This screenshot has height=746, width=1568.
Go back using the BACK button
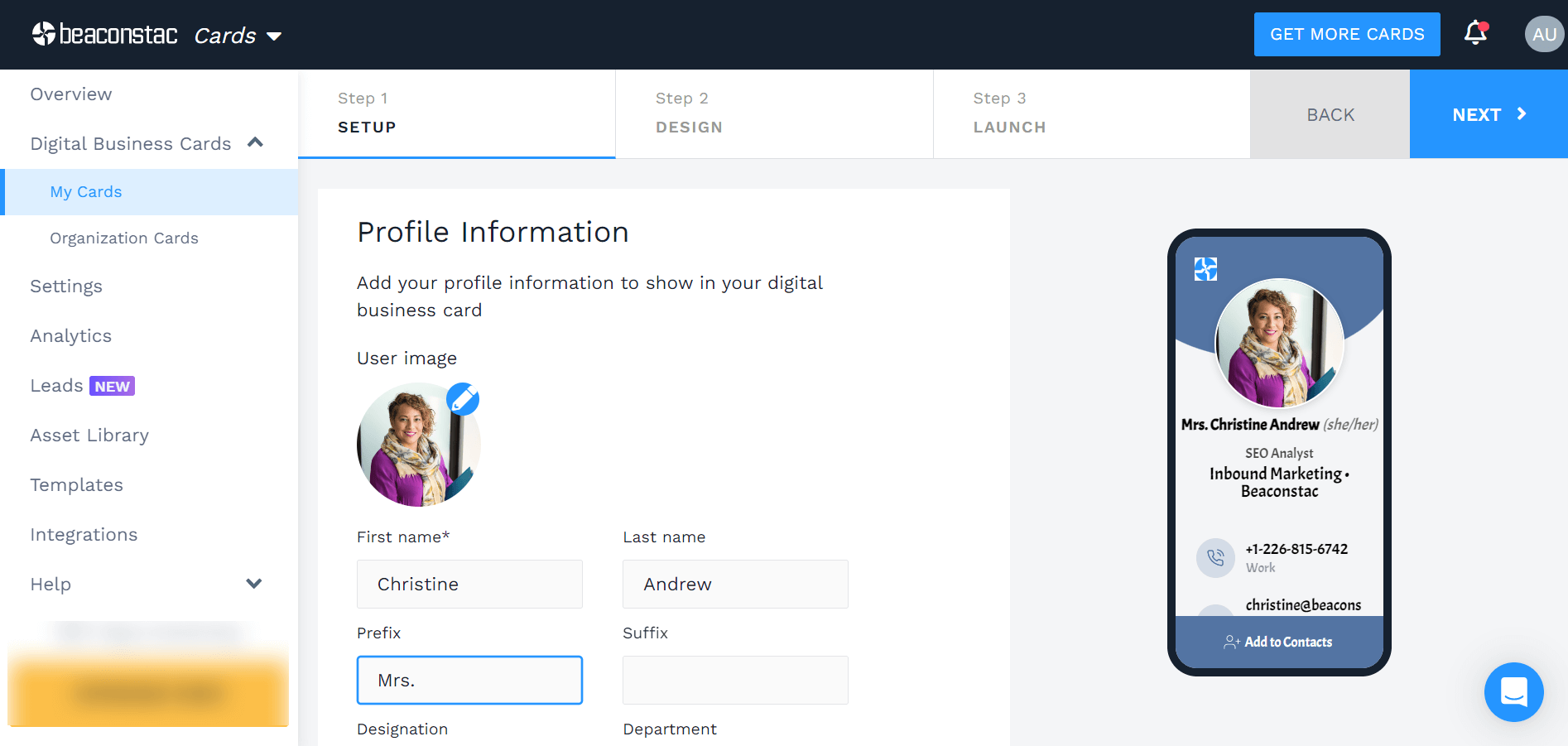(1330, 114)
